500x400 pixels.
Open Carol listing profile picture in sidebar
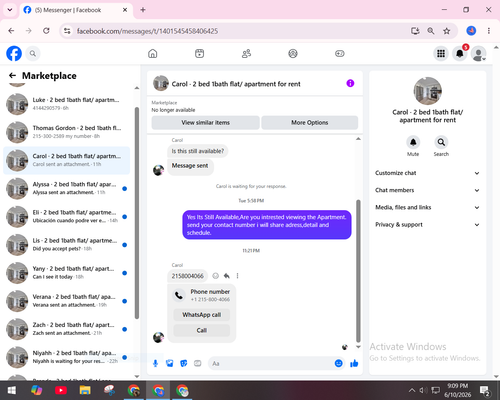pyautogui.click(x=428, y=91)
